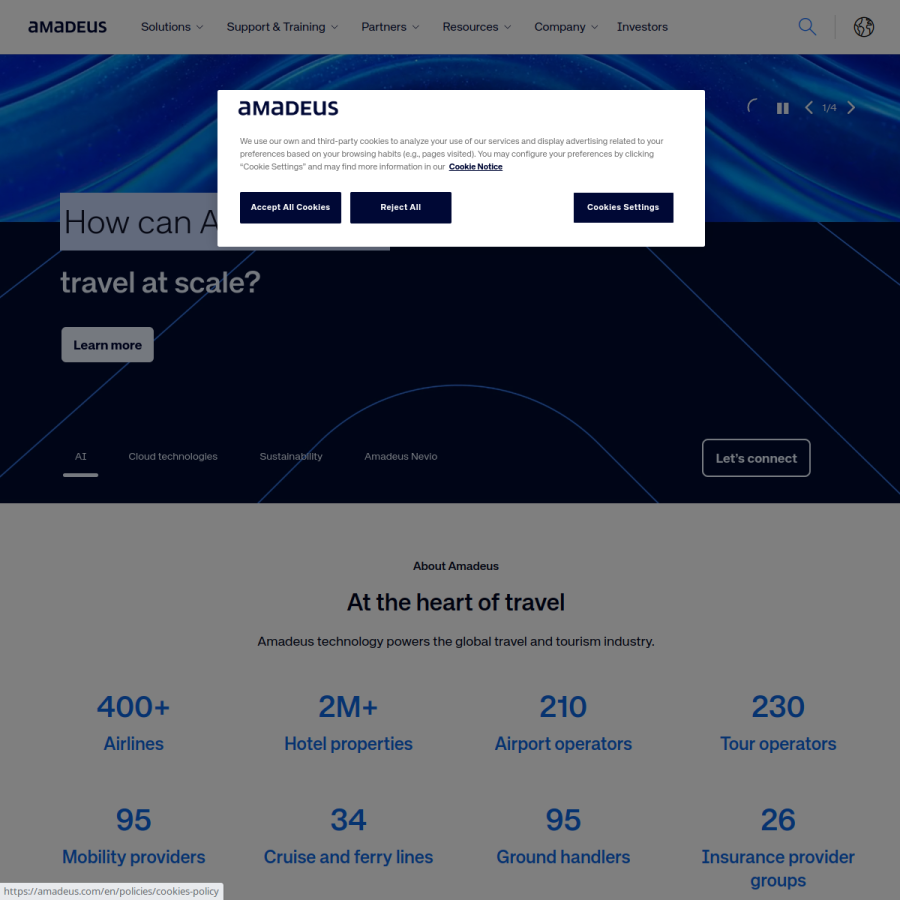The height and width of the screenshot is (900, 900).
Task: Select the Sustainability tab
Action: [x=291, y=457]
